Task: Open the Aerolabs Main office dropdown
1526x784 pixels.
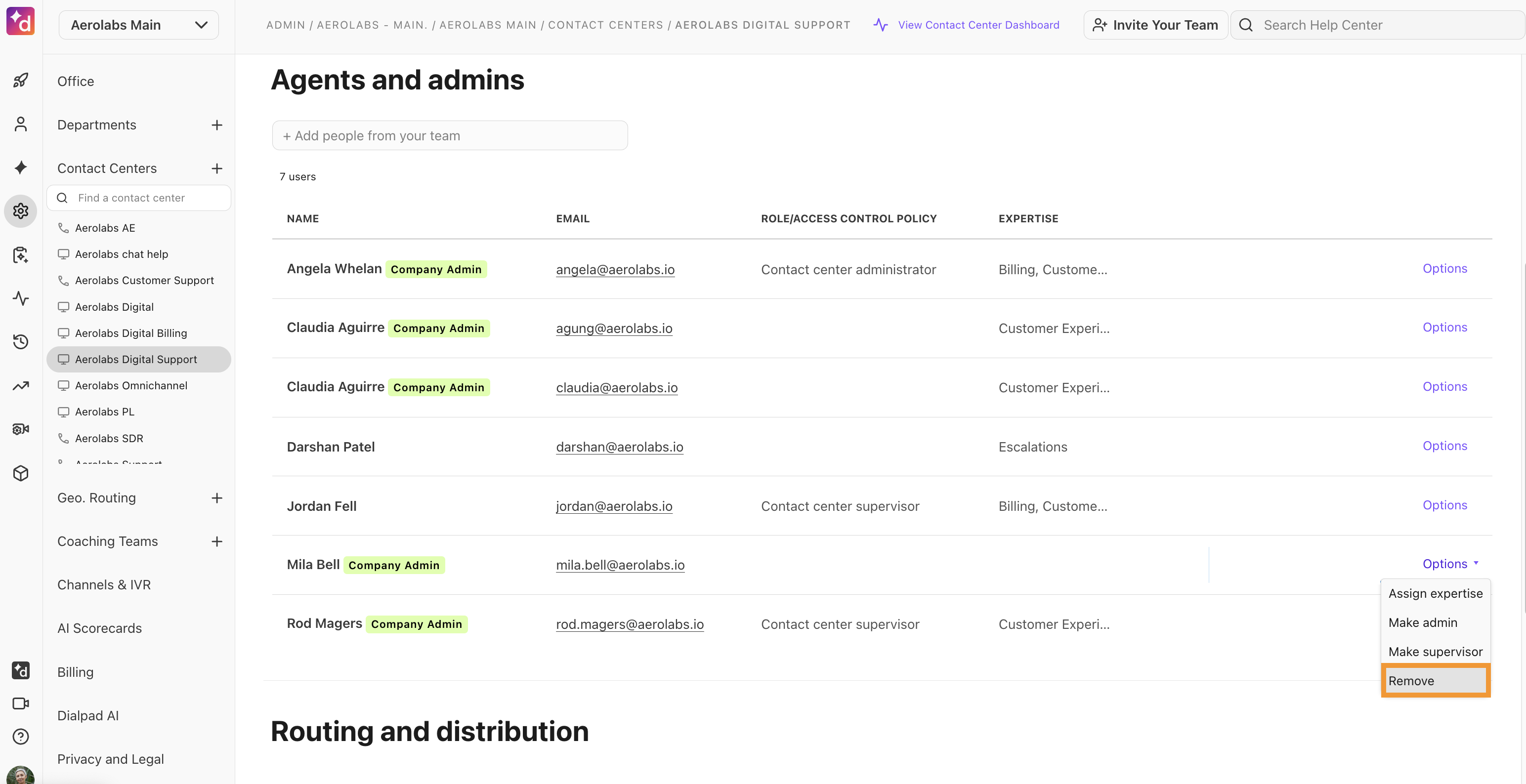Action: click(x=139, y=25)
